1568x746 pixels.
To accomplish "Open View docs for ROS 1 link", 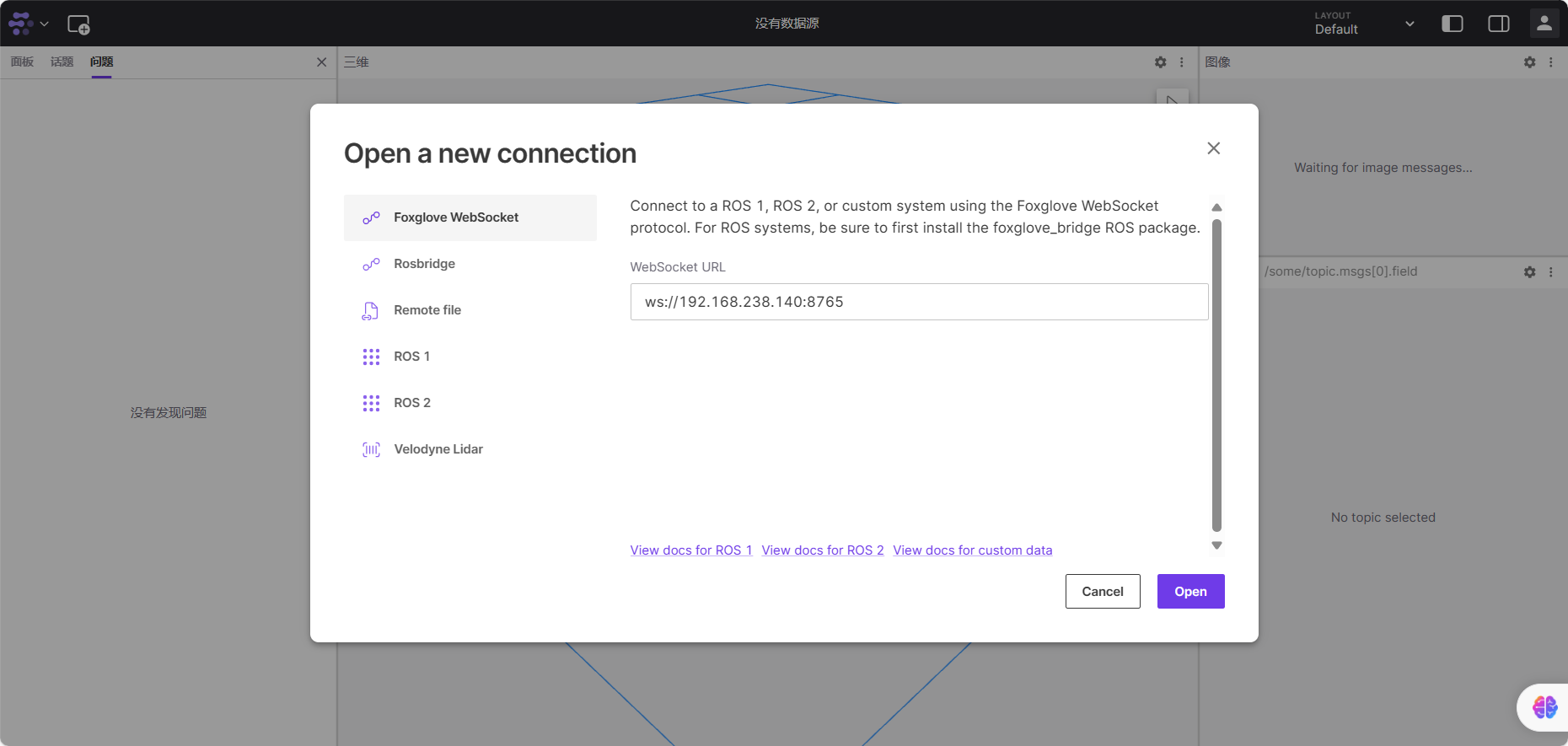I will (691, 550).
